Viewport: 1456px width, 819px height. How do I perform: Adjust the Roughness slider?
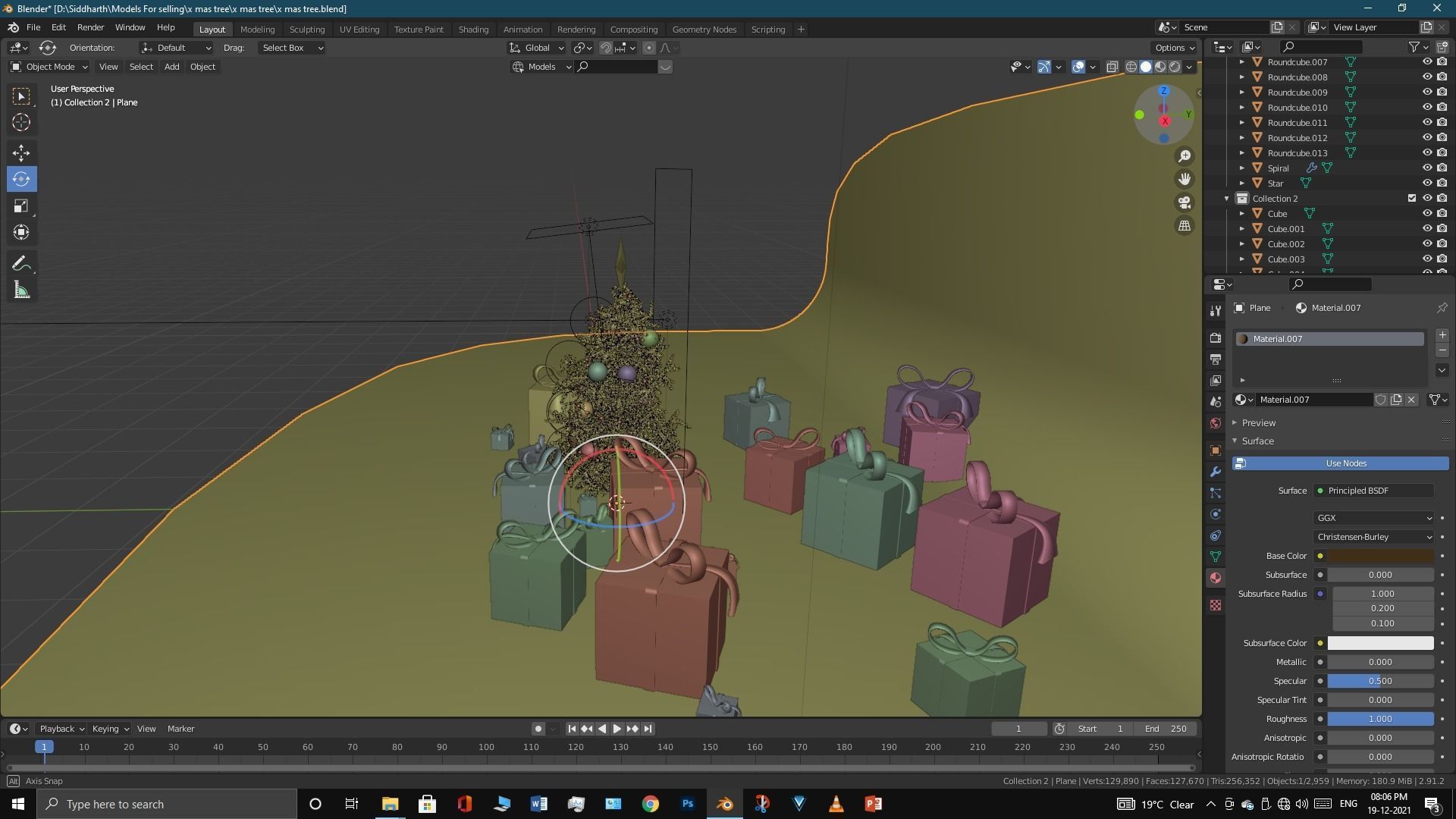pyautogui.click(x=1380, y=719)
